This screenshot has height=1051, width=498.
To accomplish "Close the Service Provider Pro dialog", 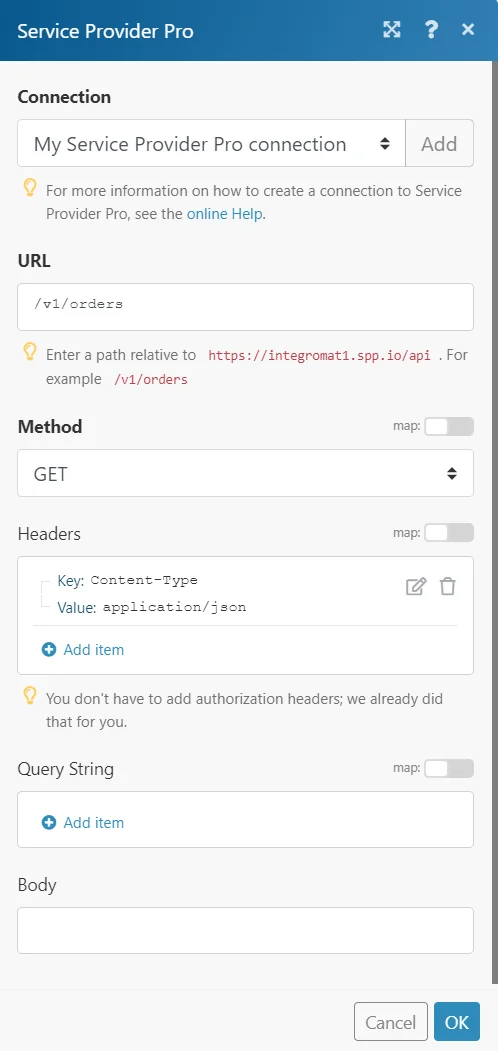I will [x=468, y=29].
